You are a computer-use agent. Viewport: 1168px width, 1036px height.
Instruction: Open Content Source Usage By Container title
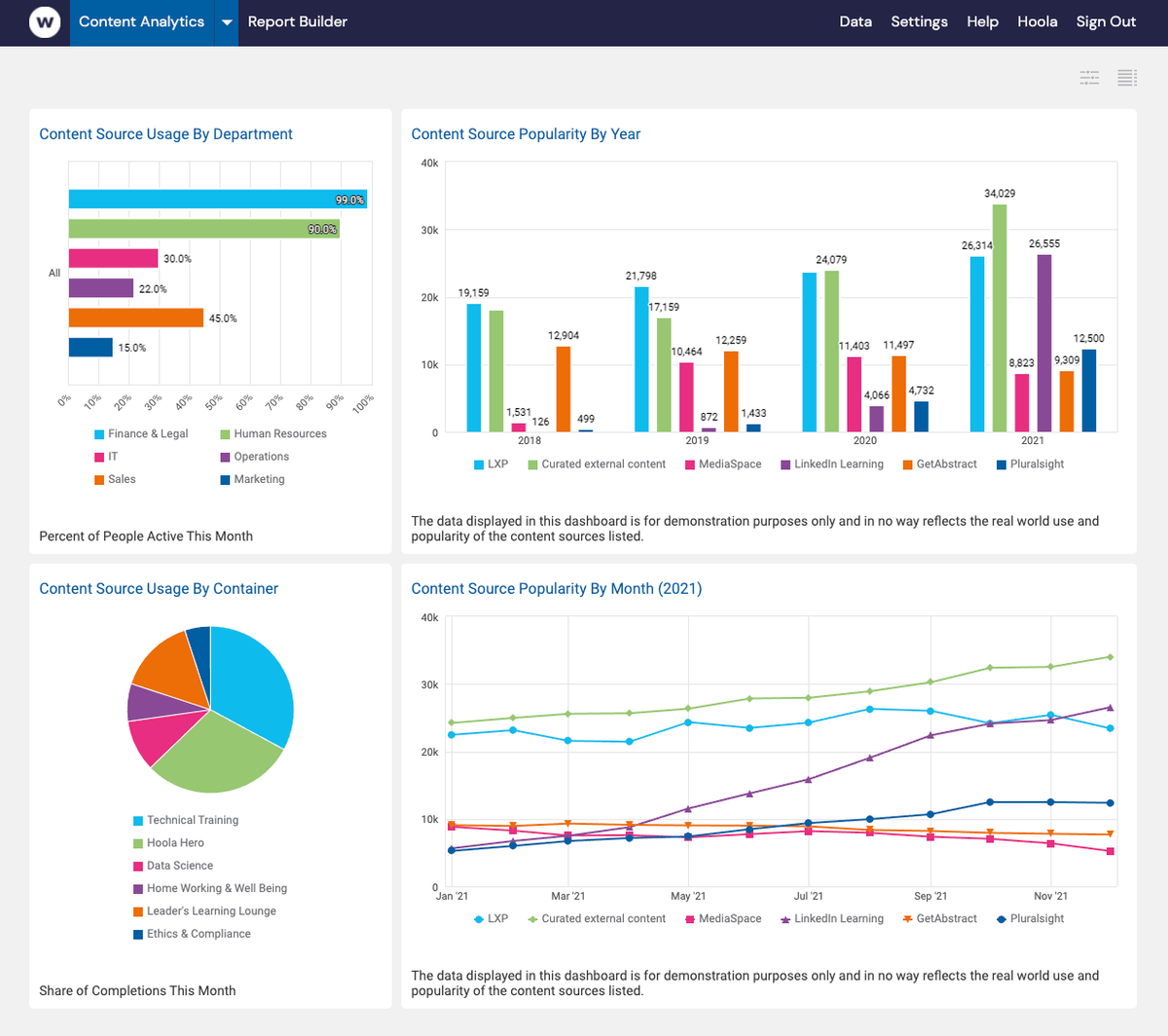click(x=159, y=589)
